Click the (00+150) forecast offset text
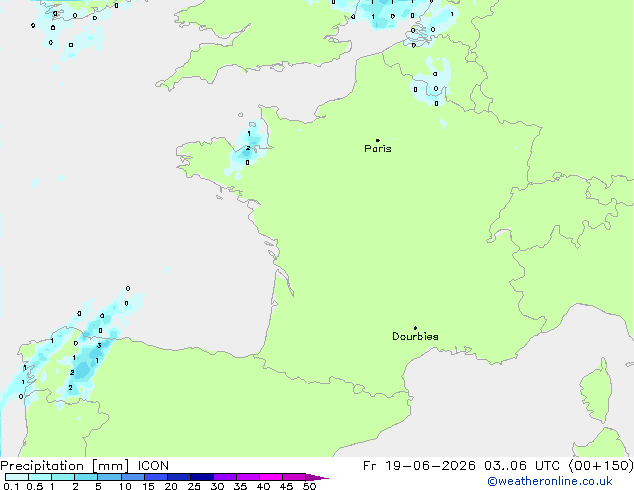 click(x=601, y=466)
